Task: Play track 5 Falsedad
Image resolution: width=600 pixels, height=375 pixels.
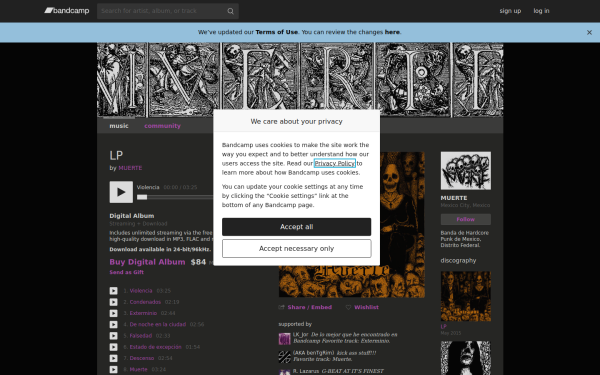Action: coord(114,336)
